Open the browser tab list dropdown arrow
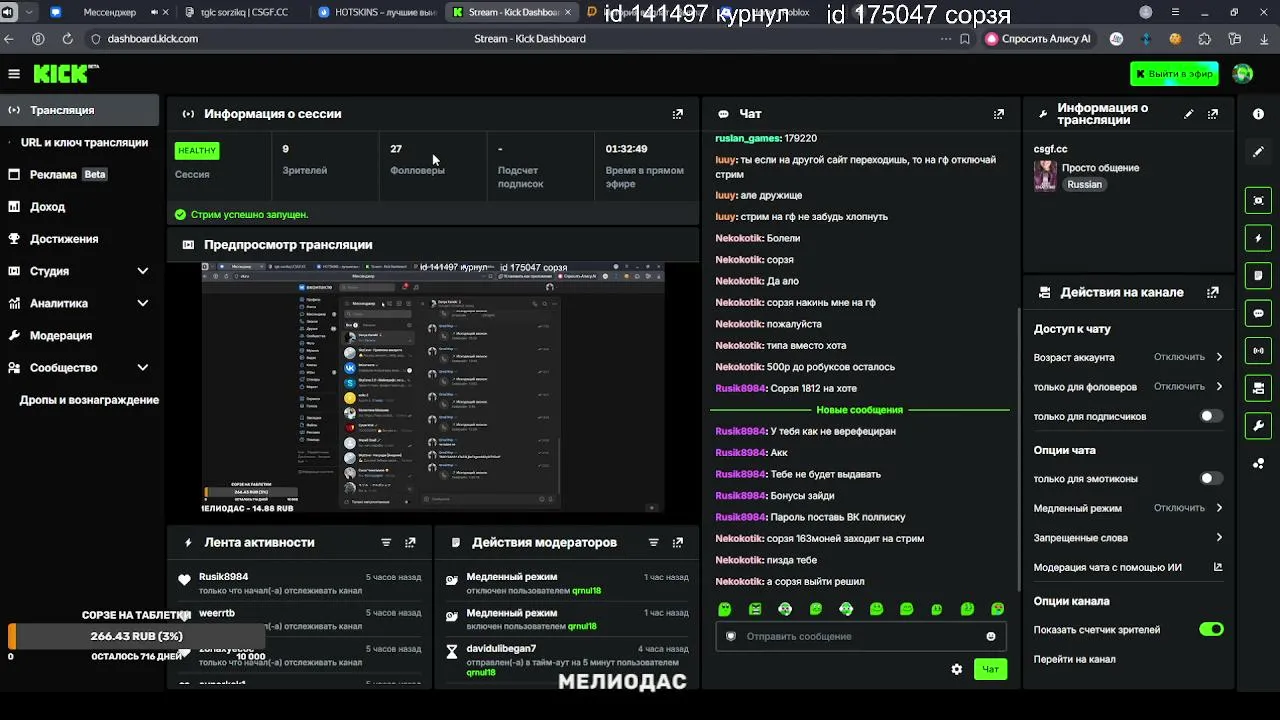The height and width of the screenshot is (720, 1280). point(28,12)
